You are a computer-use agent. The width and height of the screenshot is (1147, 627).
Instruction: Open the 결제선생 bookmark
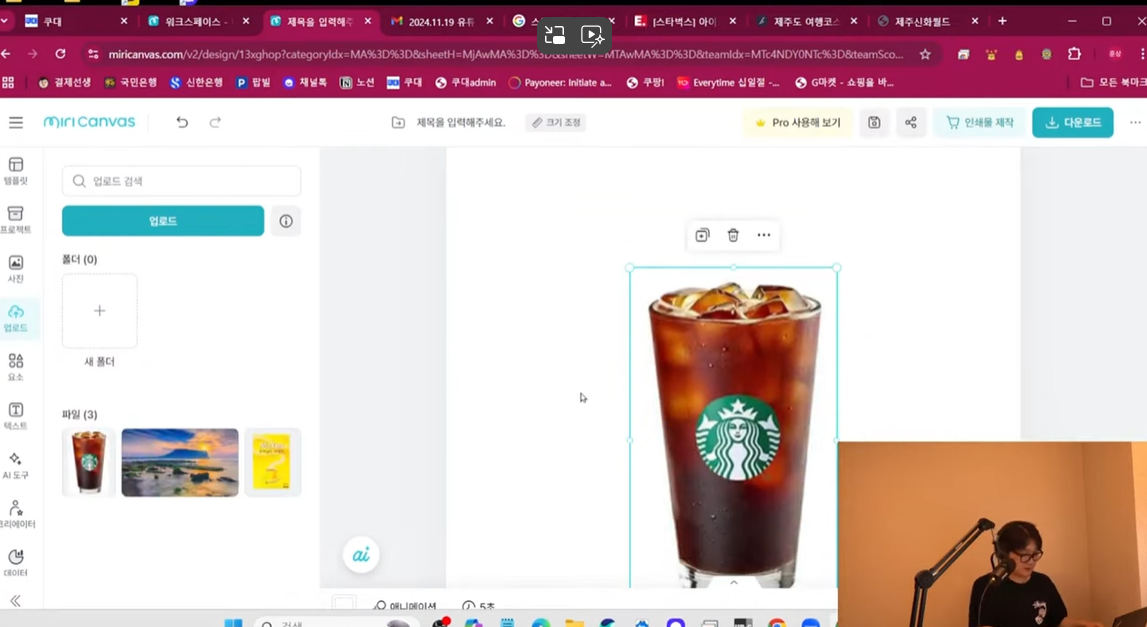64,83
